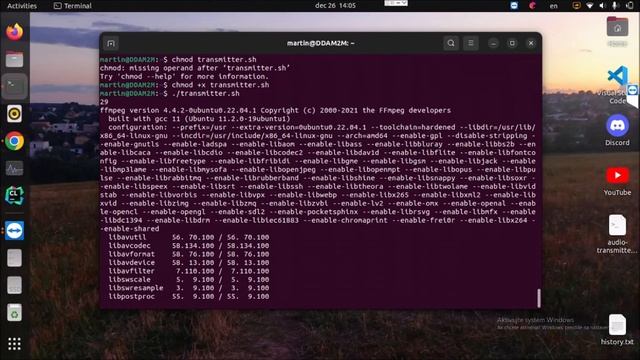Image resolution: width=640 pixels, height=360 pixels.
Task: Click the 'libavdevice' version row
Action: [189, 262]
